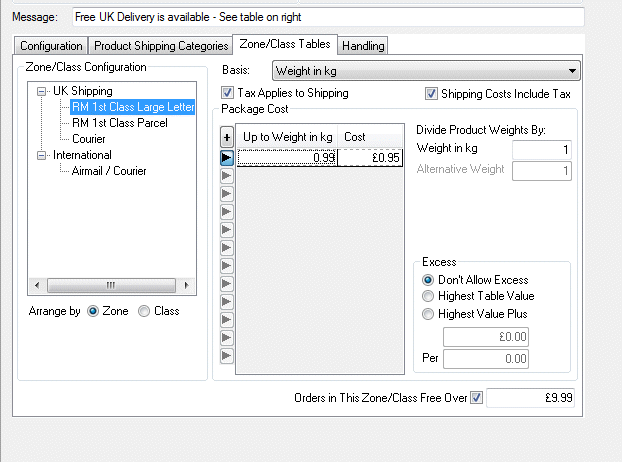The image size is (622, 462).
Task: Select Airmail / Courier tree item
Action: point(109,171)
